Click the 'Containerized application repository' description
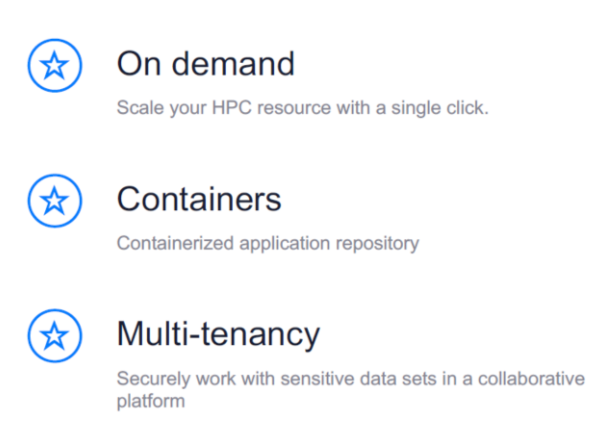Screen dimensions: 614x444 click(267, 242)
